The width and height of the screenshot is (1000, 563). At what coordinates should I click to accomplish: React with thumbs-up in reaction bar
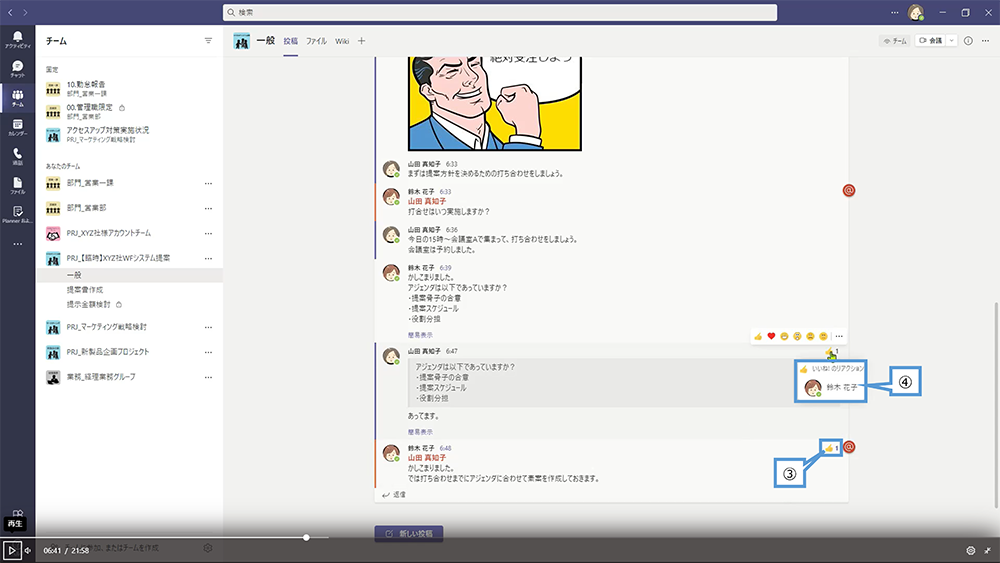[758, 336]
